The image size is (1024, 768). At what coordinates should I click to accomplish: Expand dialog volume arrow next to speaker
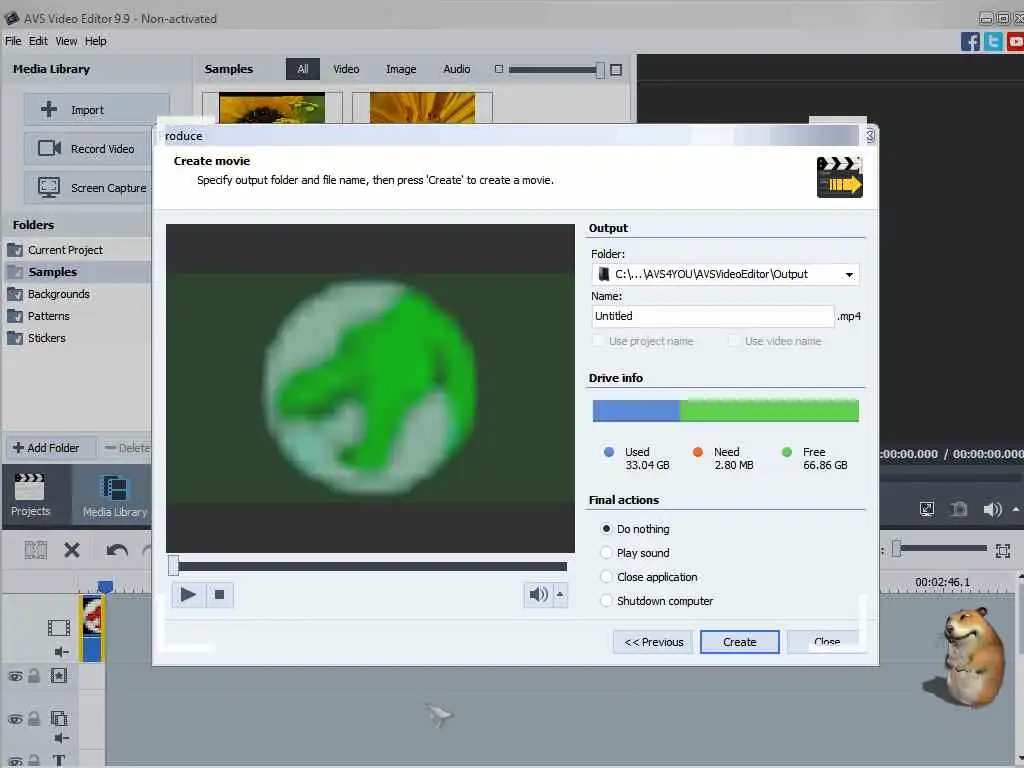pyautogui.click(x=560, y=594)
